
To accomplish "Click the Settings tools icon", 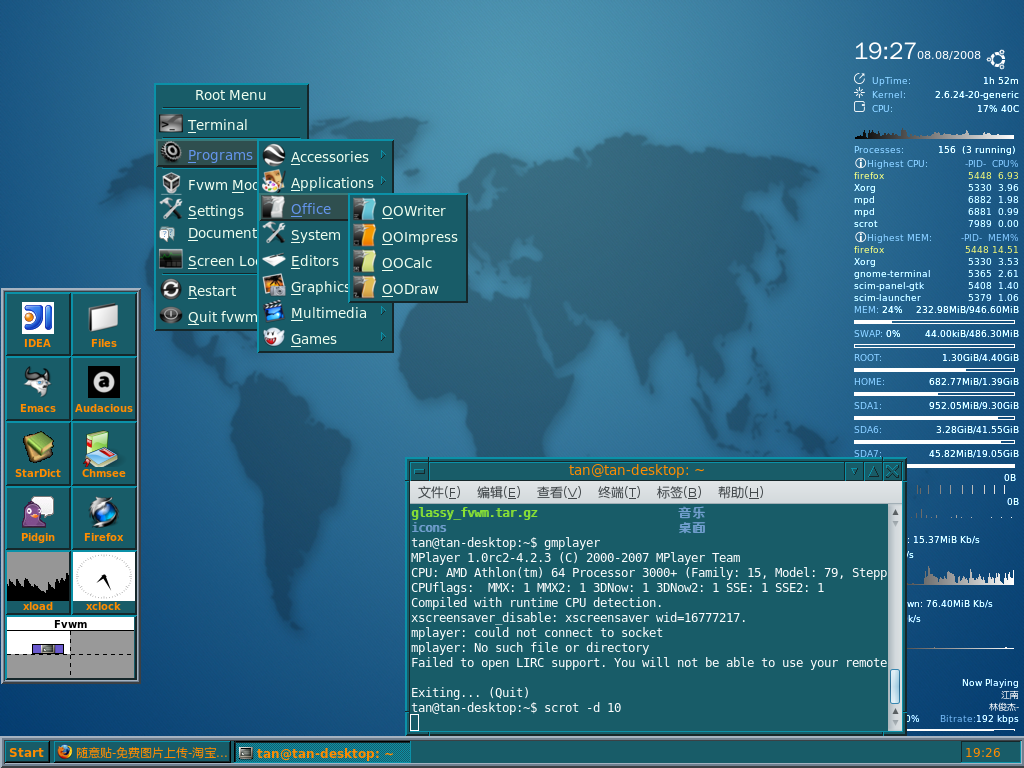I will 171,209.
